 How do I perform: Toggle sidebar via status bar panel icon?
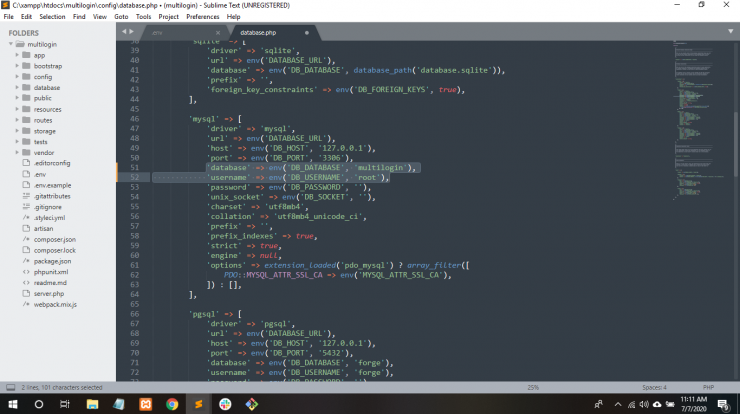click(x=10, y=388)
